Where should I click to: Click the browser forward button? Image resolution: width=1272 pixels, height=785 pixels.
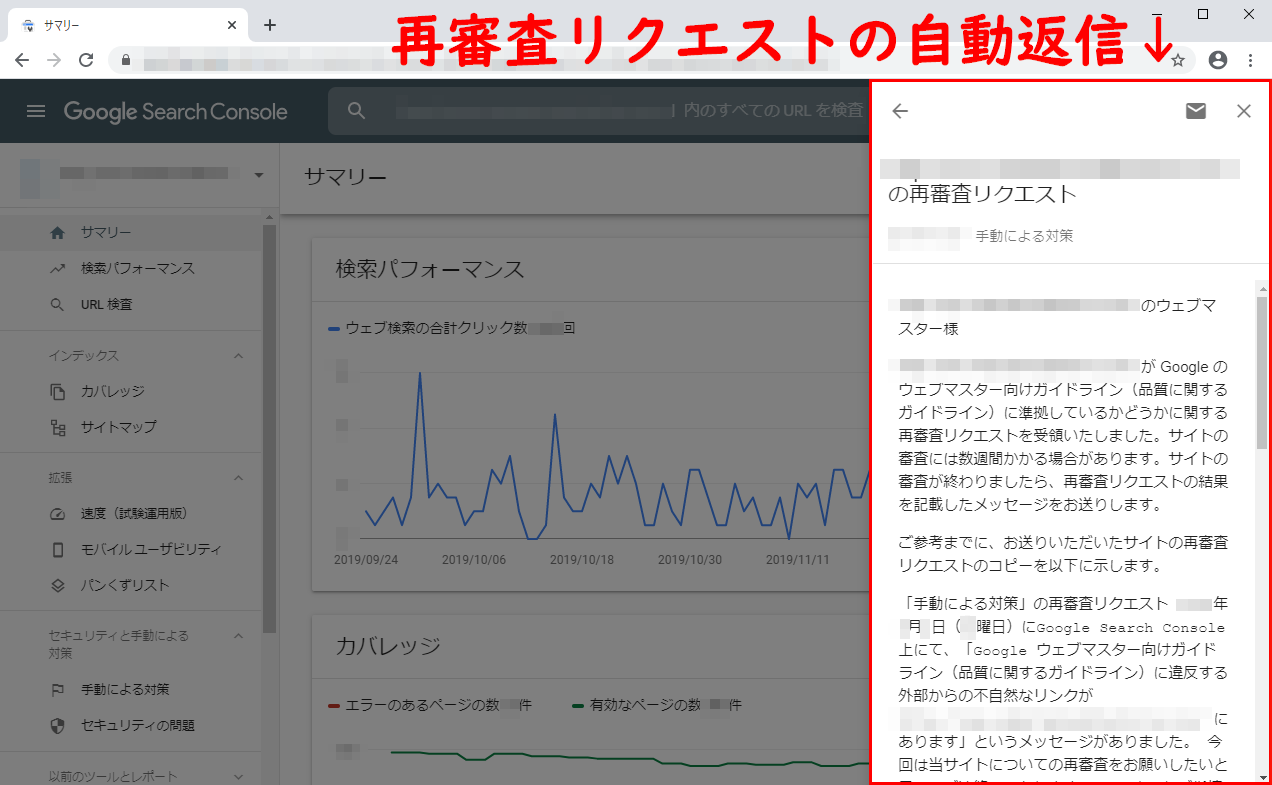[x=54, y=60]
